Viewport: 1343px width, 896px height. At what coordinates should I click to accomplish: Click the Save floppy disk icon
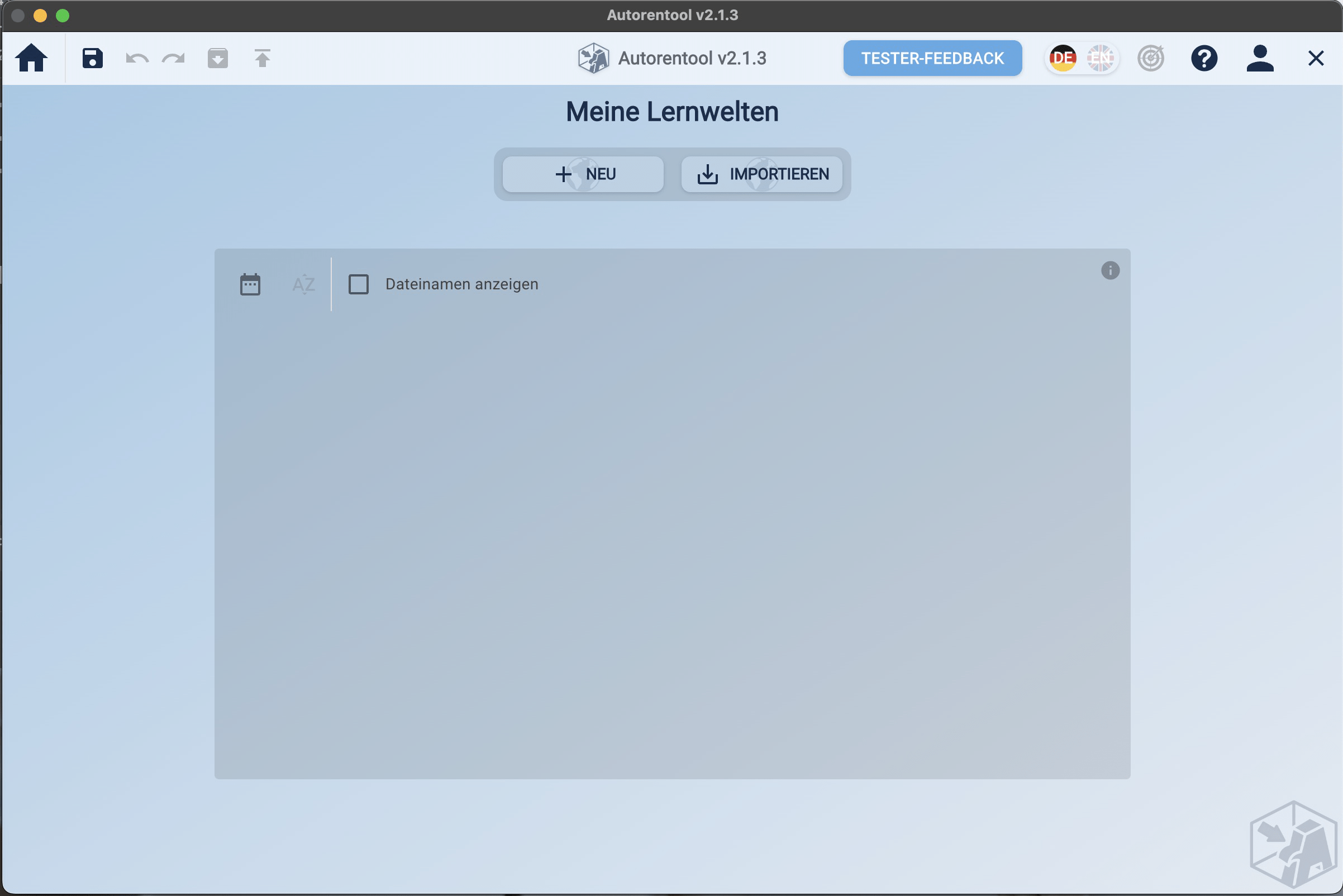(92, 58)
